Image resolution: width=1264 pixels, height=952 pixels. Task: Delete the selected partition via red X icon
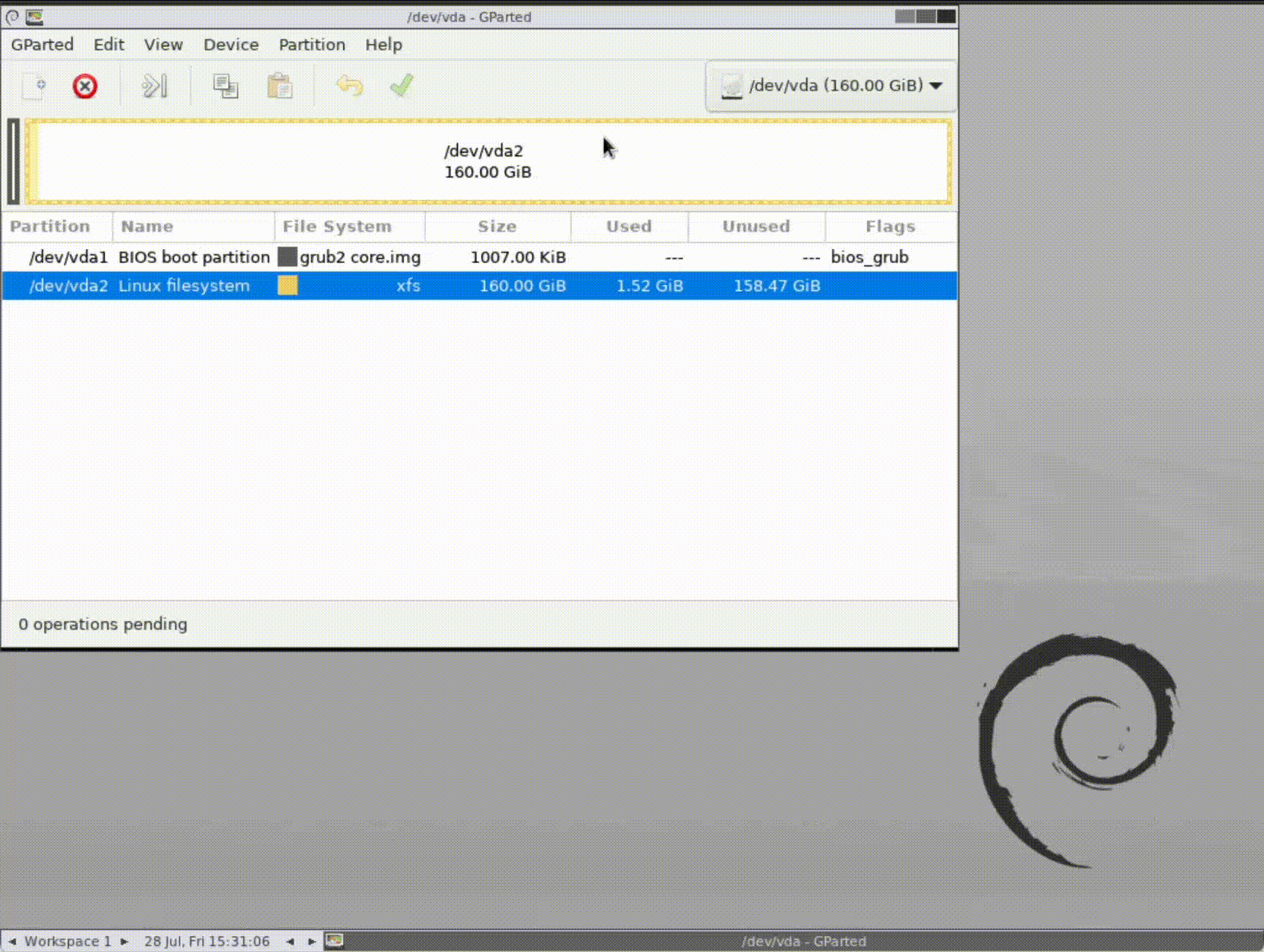(x=85, y=86)
